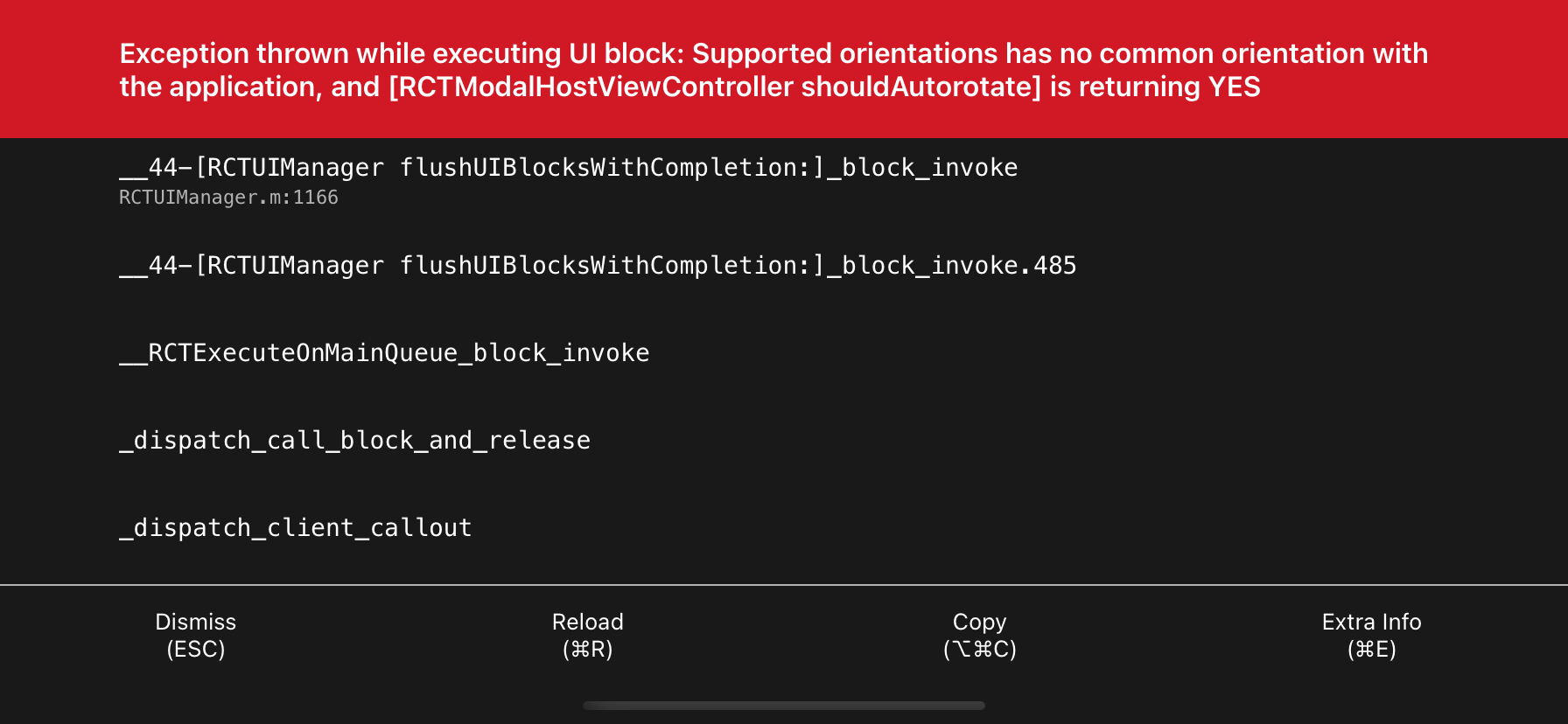Image resolution: width=1568 pixels, height=724 pixels.
Task: Open the RCTUIManager.m:1166 source reference
Action: 229,197
